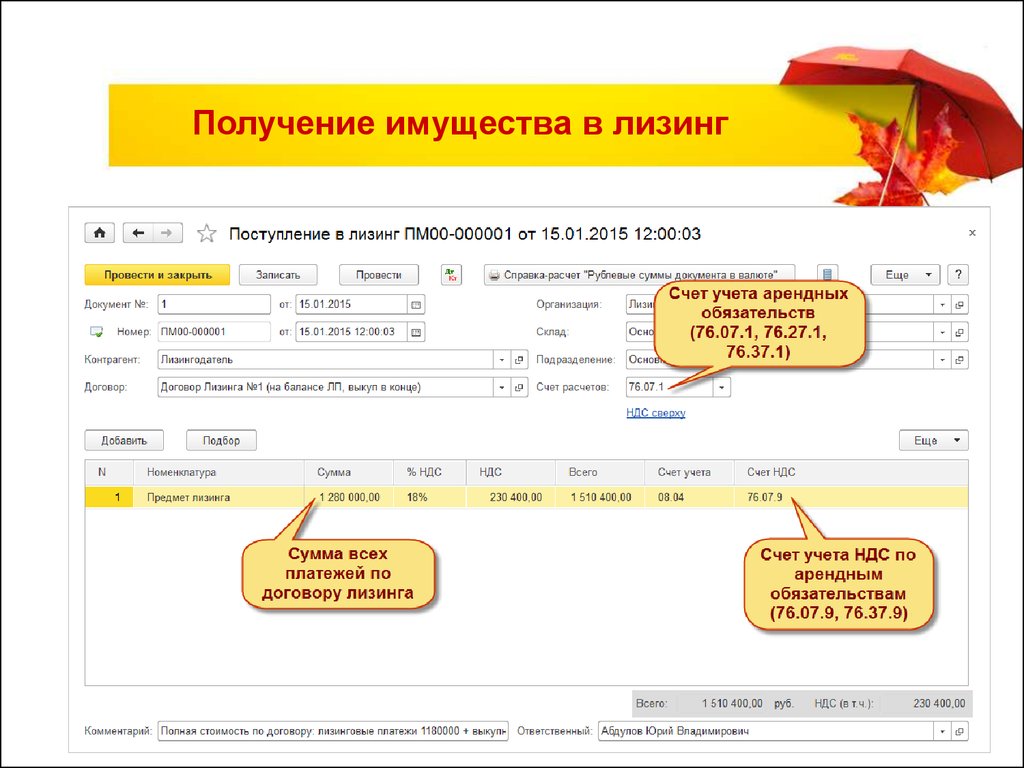Click the Провести button
The image size is (1024, 768).
click(379, 275)
